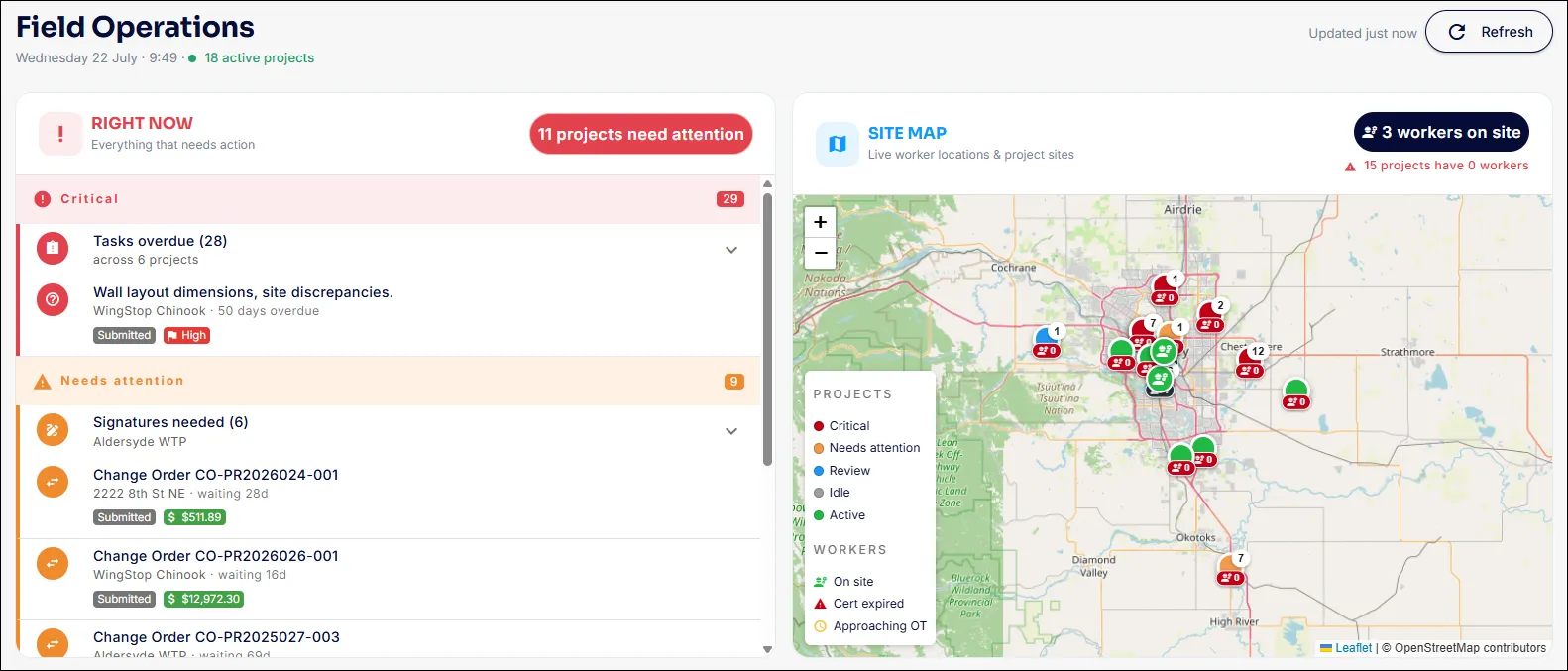
Task: Click the lower green on-site worker marker
Action: pyautogui.click(x=1160, y=378)
